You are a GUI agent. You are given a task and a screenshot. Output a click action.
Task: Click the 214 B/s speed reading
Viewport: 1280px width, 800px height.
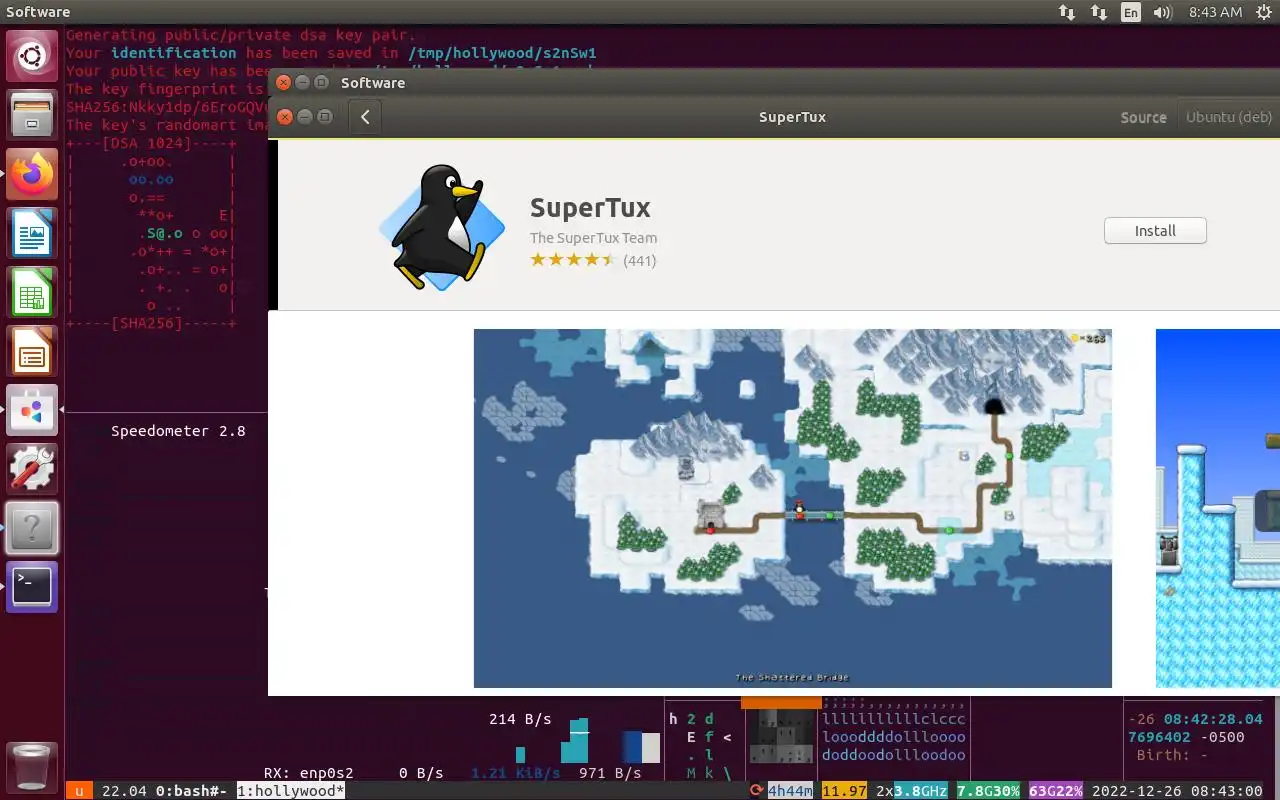(520, 719)
